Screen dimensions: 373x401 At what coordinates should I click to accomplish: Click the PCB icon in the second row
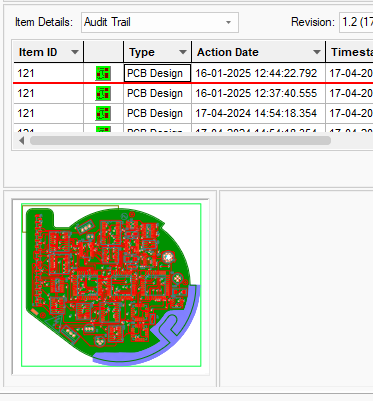[103, 93]
